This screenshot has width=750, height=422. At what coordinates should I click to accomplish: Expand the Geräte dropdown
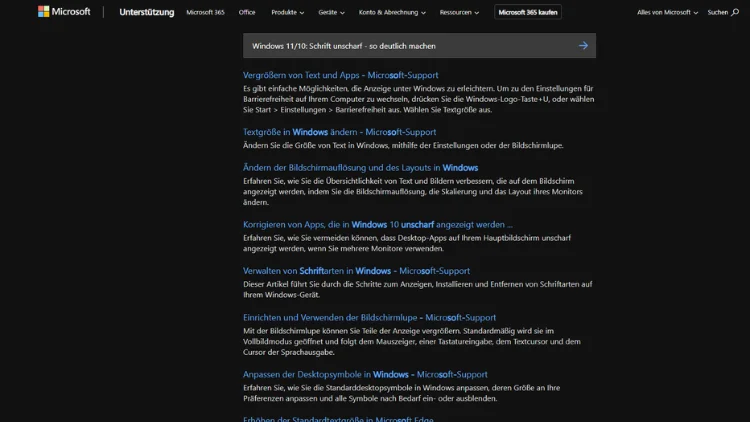(x=331, y=12)
